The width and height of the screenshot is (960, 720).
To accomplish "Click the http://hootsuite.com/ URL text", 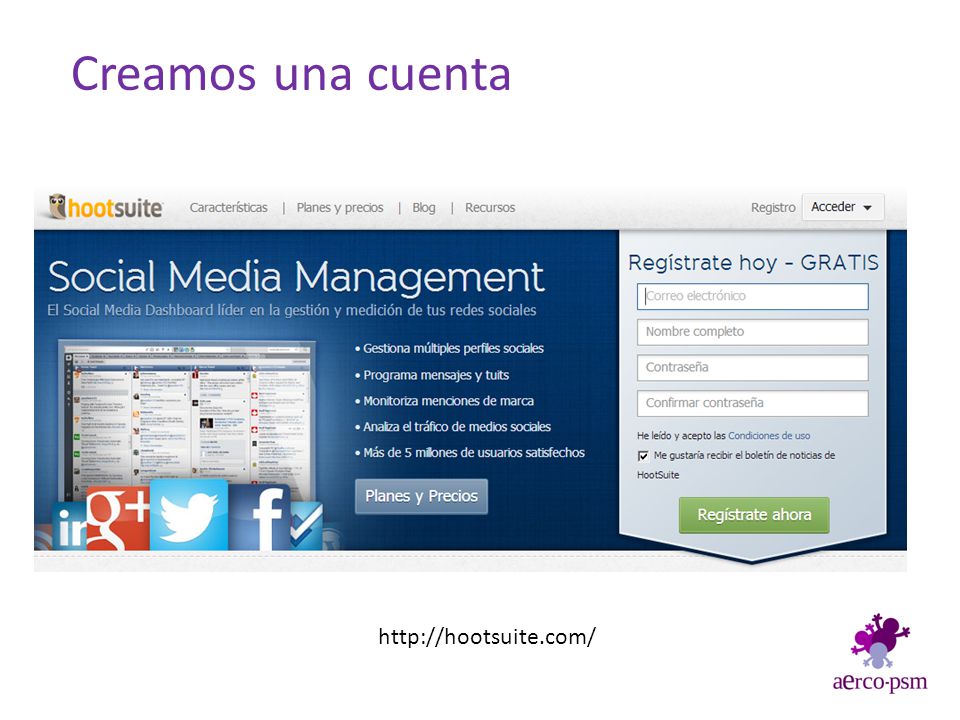I will click(x=487, y=637).
